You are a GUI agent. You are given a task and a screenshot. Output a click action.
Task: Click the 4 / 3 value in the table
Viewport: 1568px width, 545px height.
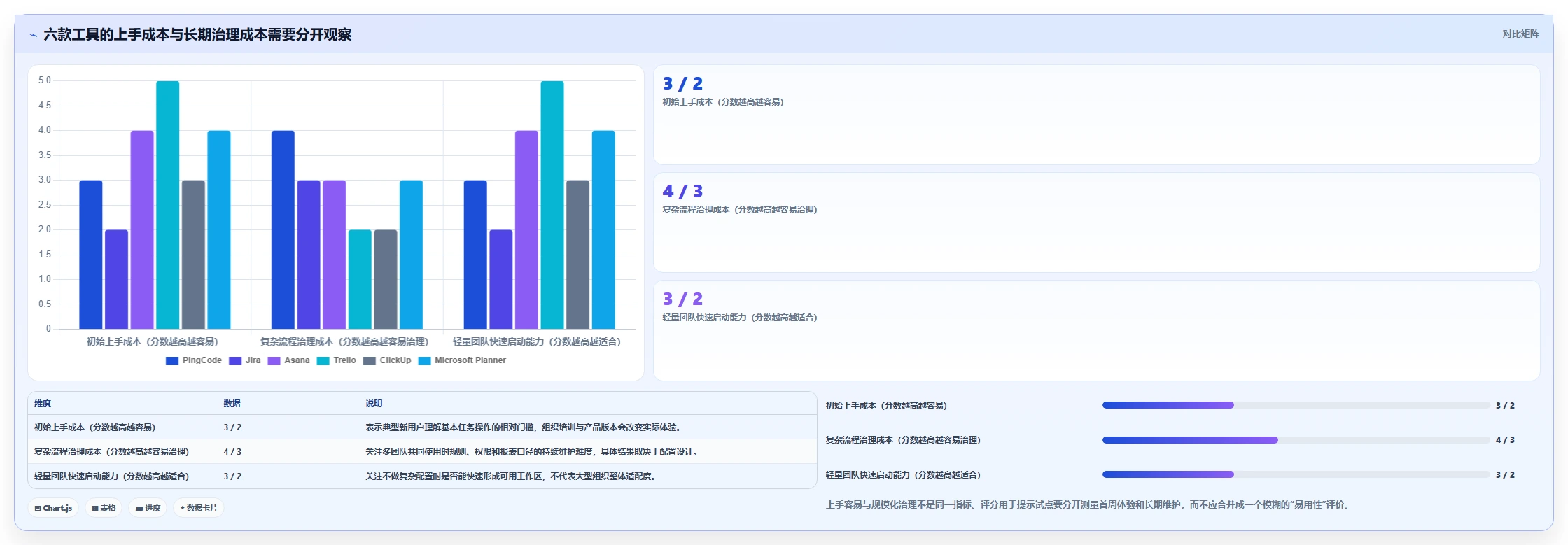point(232,452)
